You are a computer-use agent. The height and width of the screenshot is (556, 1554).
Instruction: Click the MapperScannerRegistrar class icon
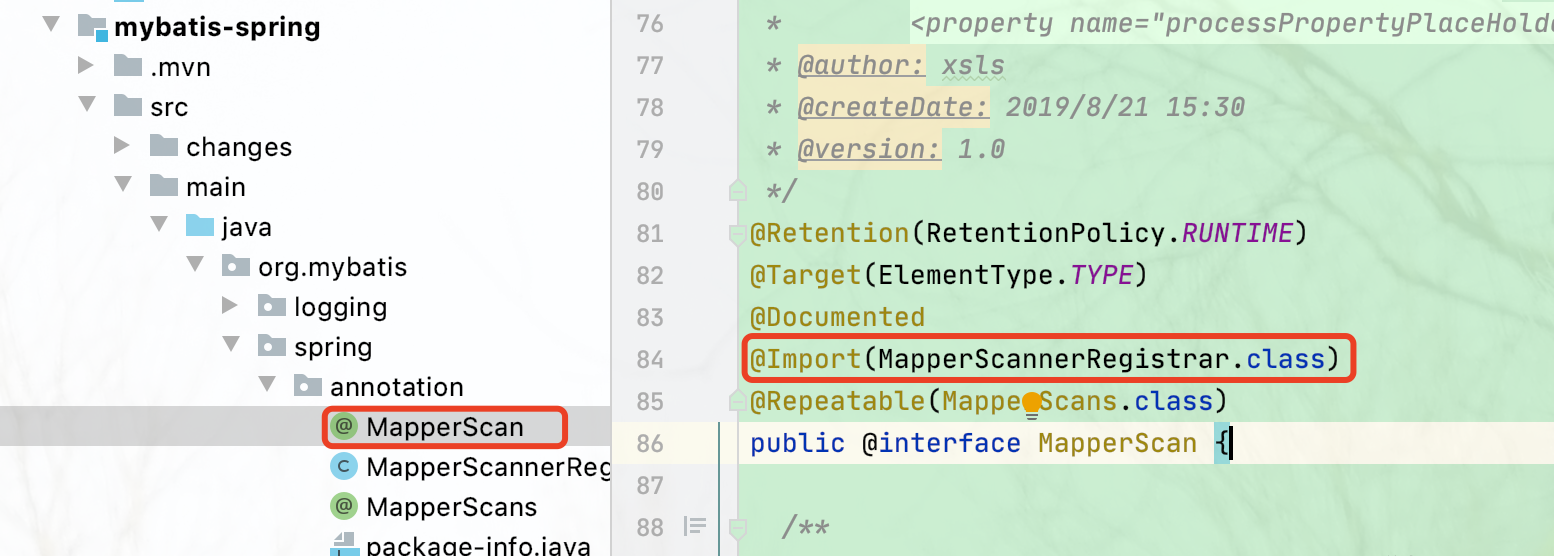click(x=344, y=467)
